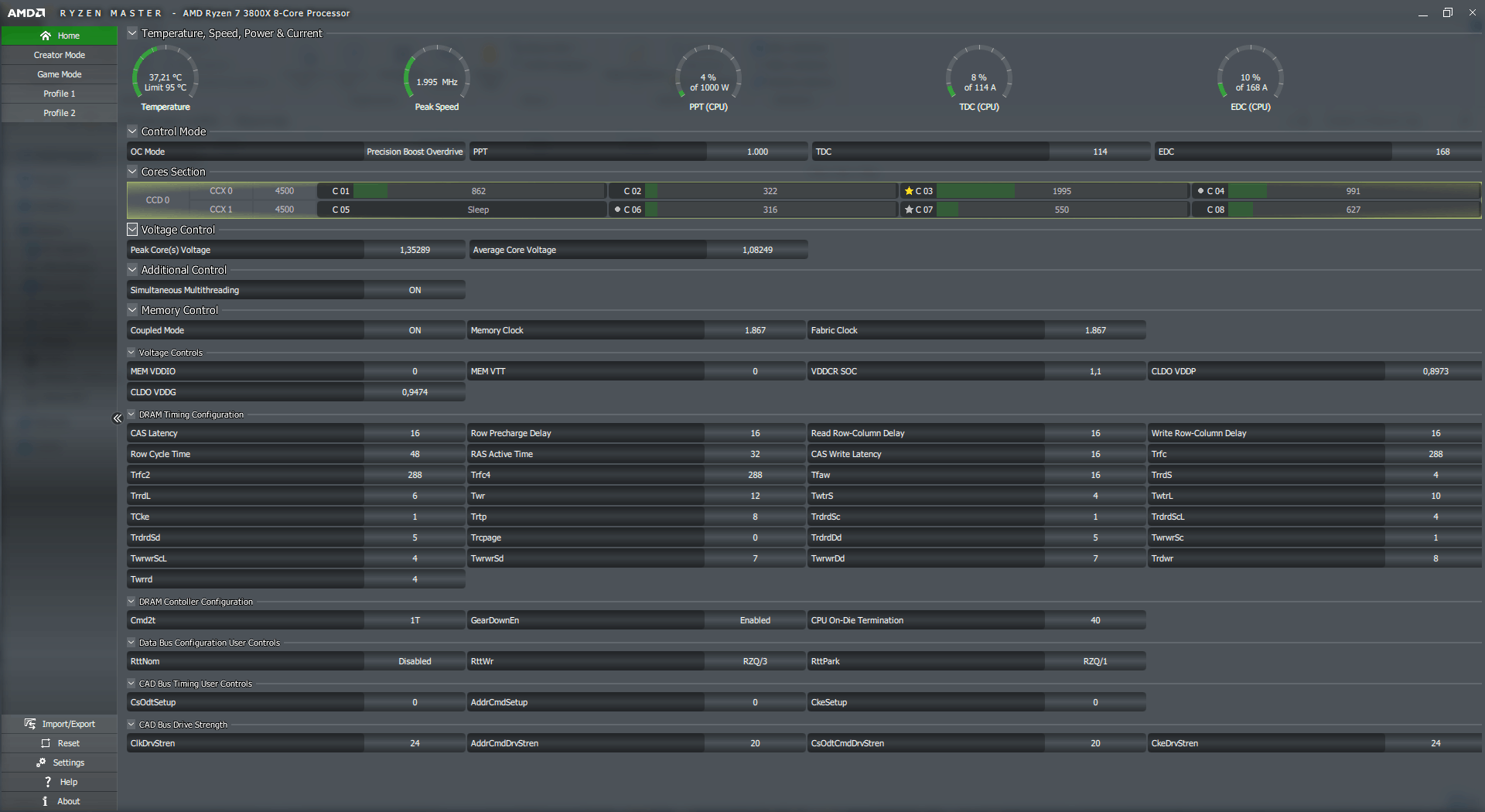Click the C 03 core speed bar

click(x=1062, y=191)
